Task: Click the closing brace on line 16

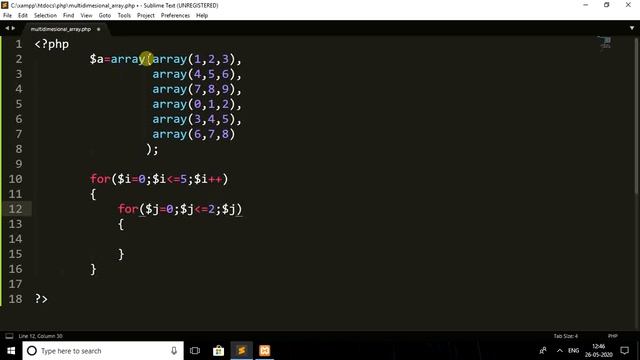Action: [93, 269]
